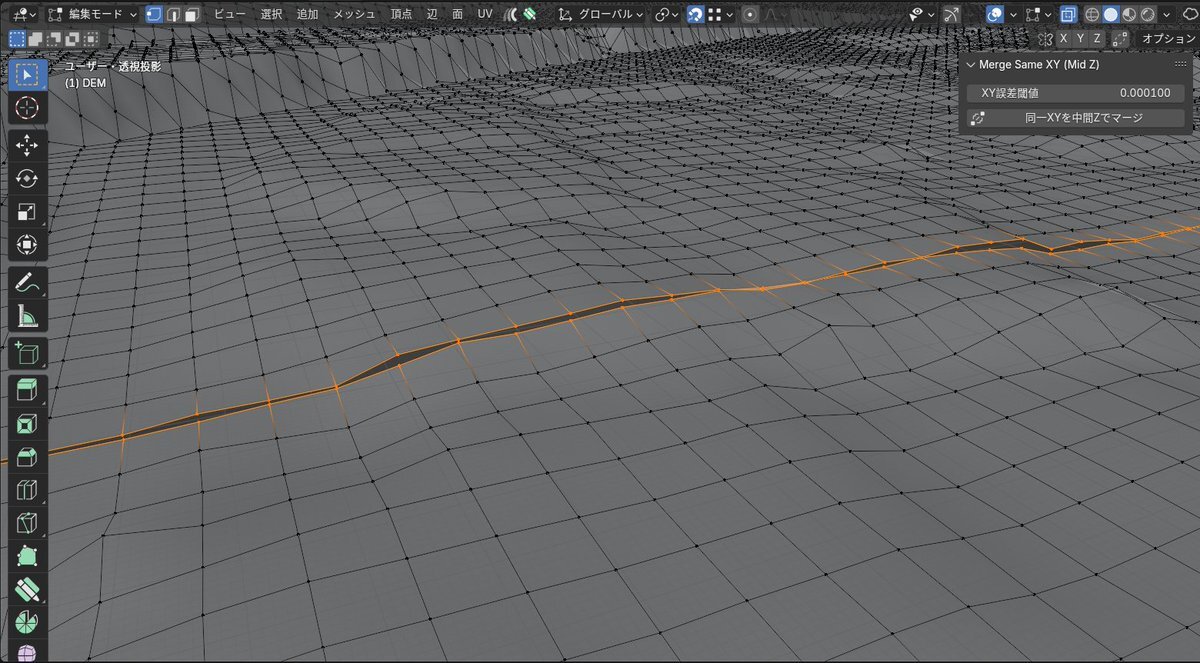Click the arc-shaped addon icon beside UV
Screen dimensions: 1200x663
pos(511,14)
